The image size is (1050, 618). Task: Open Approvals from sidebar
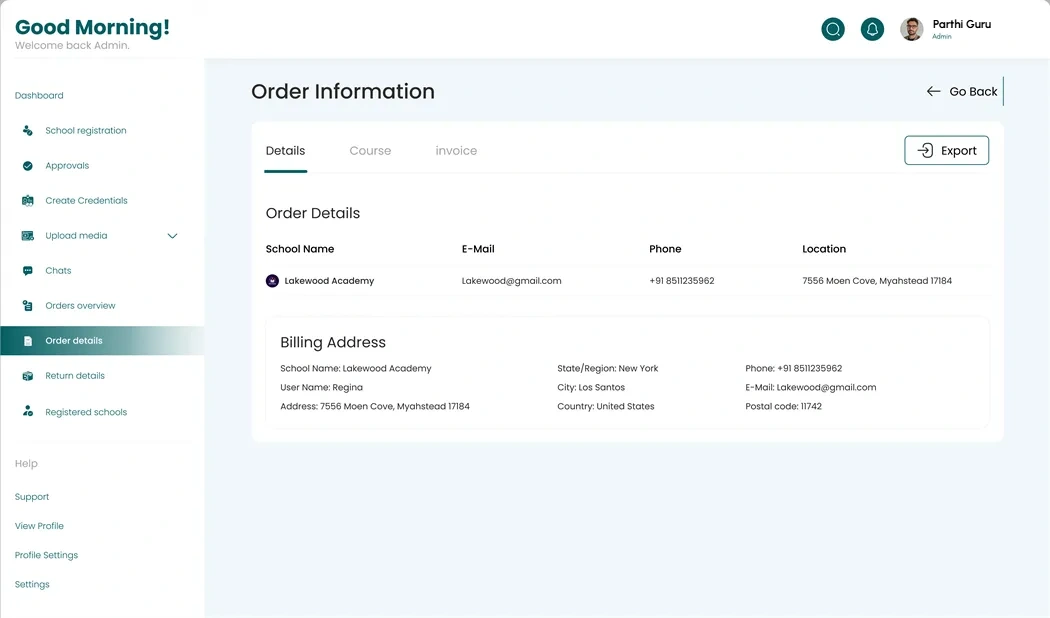click(67, 165)
